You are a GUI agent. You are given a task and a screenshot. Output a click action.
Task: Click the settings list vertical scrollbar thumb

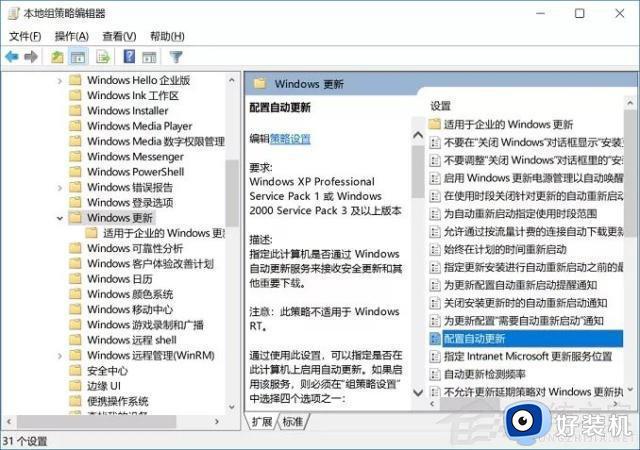[630, 173]
